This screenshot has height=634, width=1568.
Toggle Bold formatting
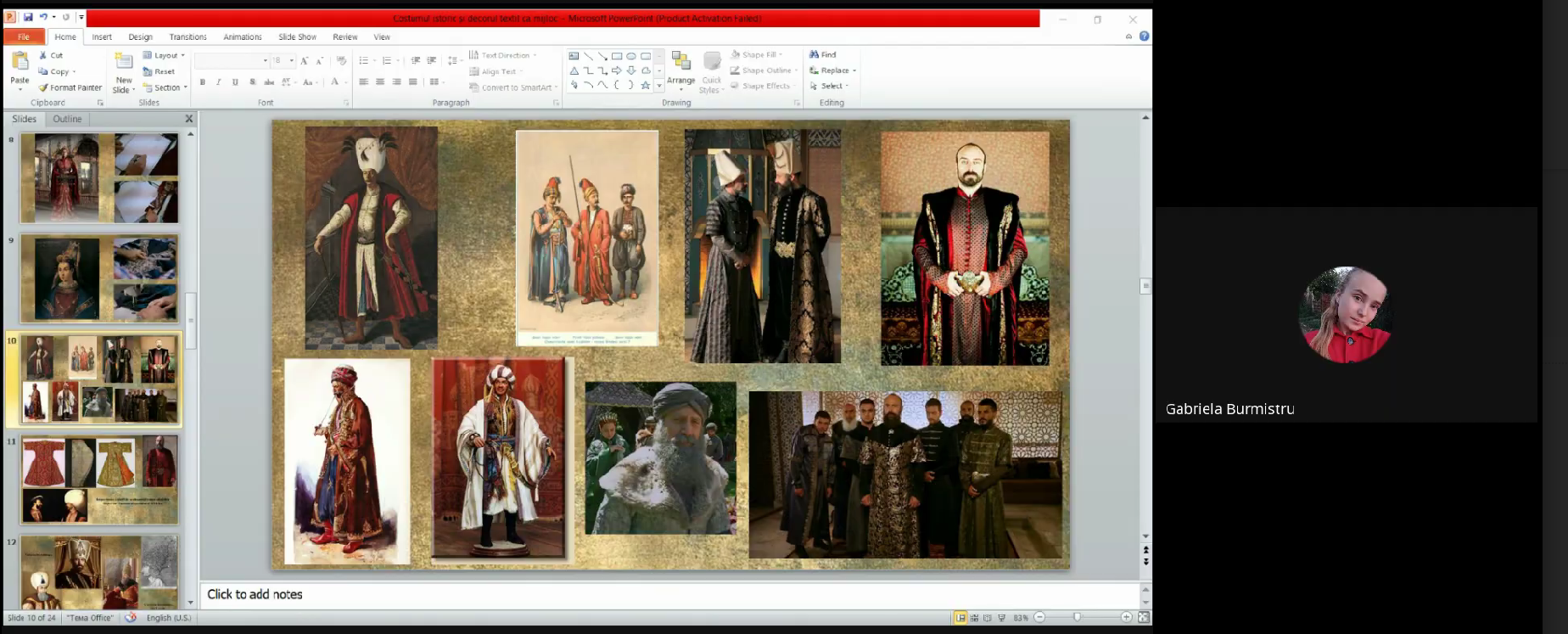pos(202,81)
